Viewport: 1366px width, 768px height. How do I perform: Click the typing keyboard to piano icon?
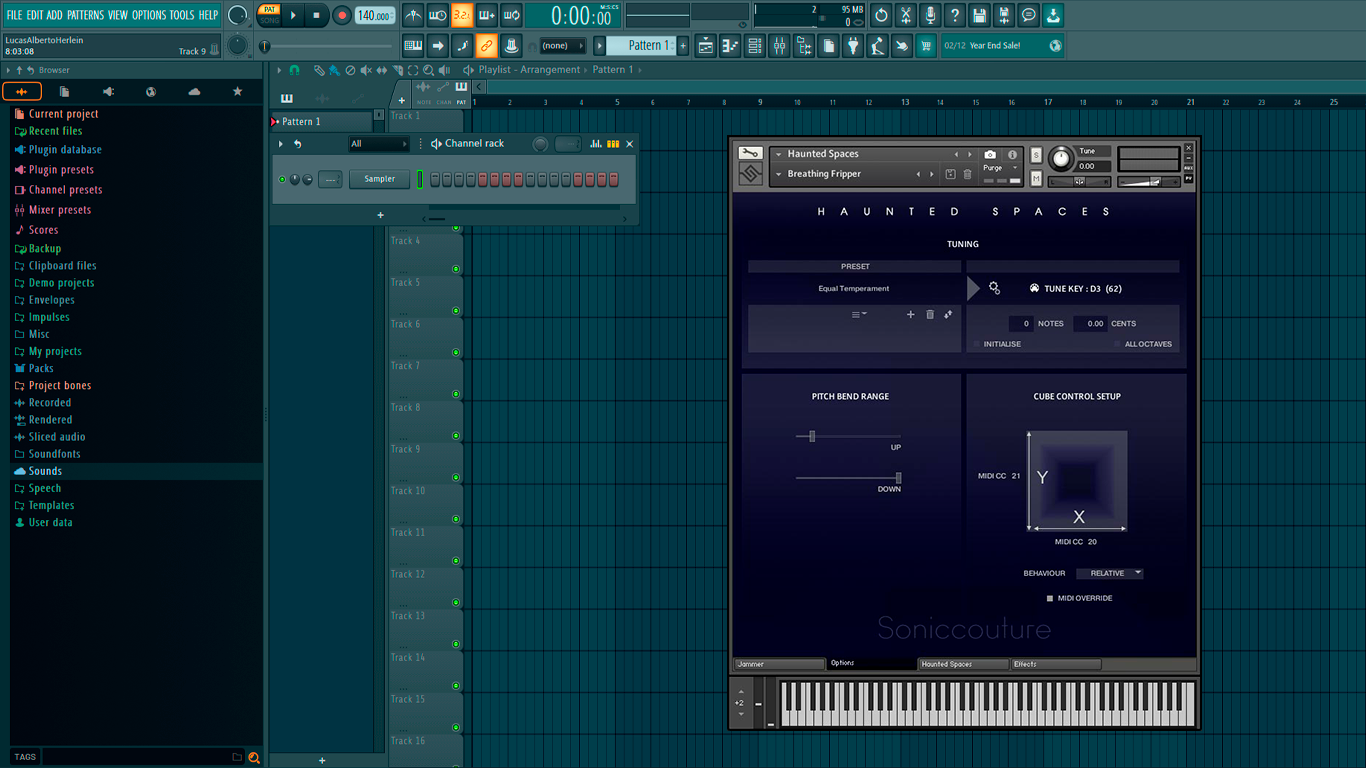click(413, 46)
